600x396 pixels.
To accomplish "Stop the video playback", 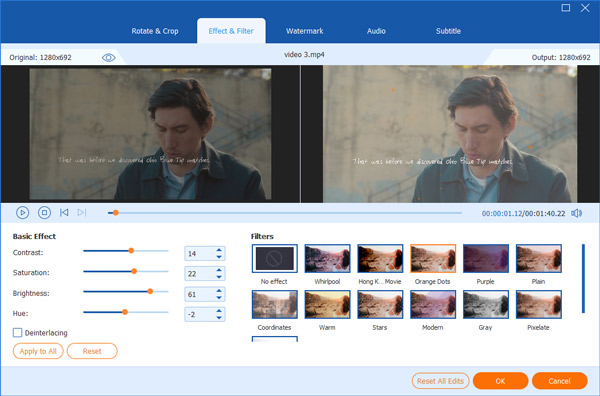I will (44, 212).
